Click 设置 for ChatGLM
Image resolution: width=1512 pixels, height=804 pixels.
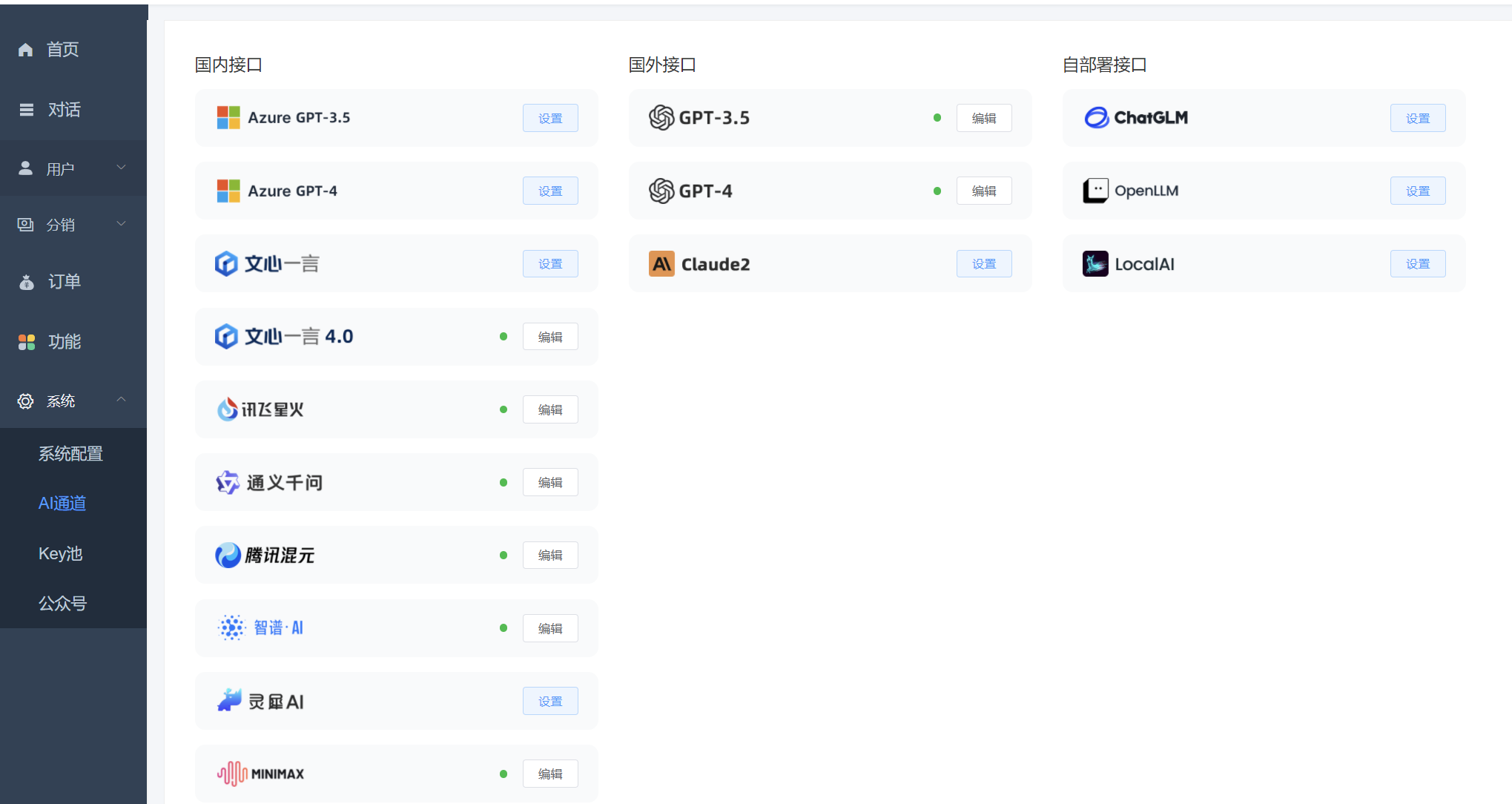click(1418, 118)
